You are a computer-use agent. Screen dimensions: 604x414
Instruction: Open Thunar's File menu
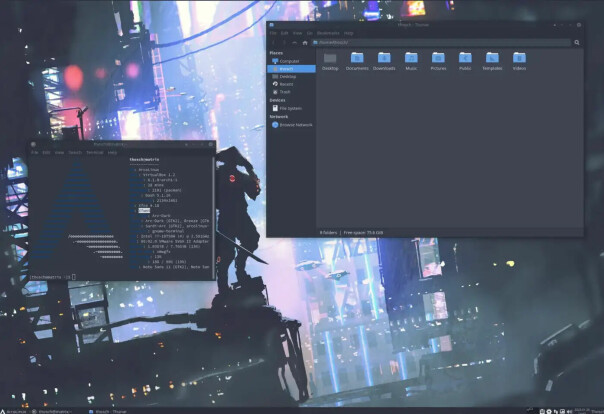273,33
